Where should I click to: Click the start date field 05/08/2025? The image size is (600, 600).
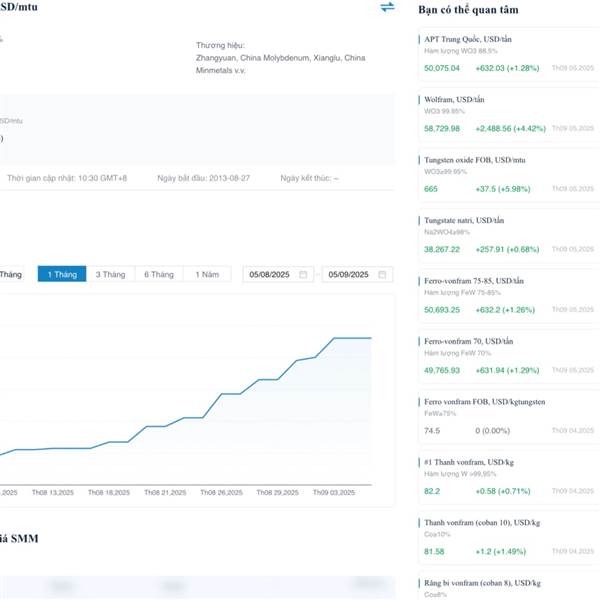click(x=278, y=274)
